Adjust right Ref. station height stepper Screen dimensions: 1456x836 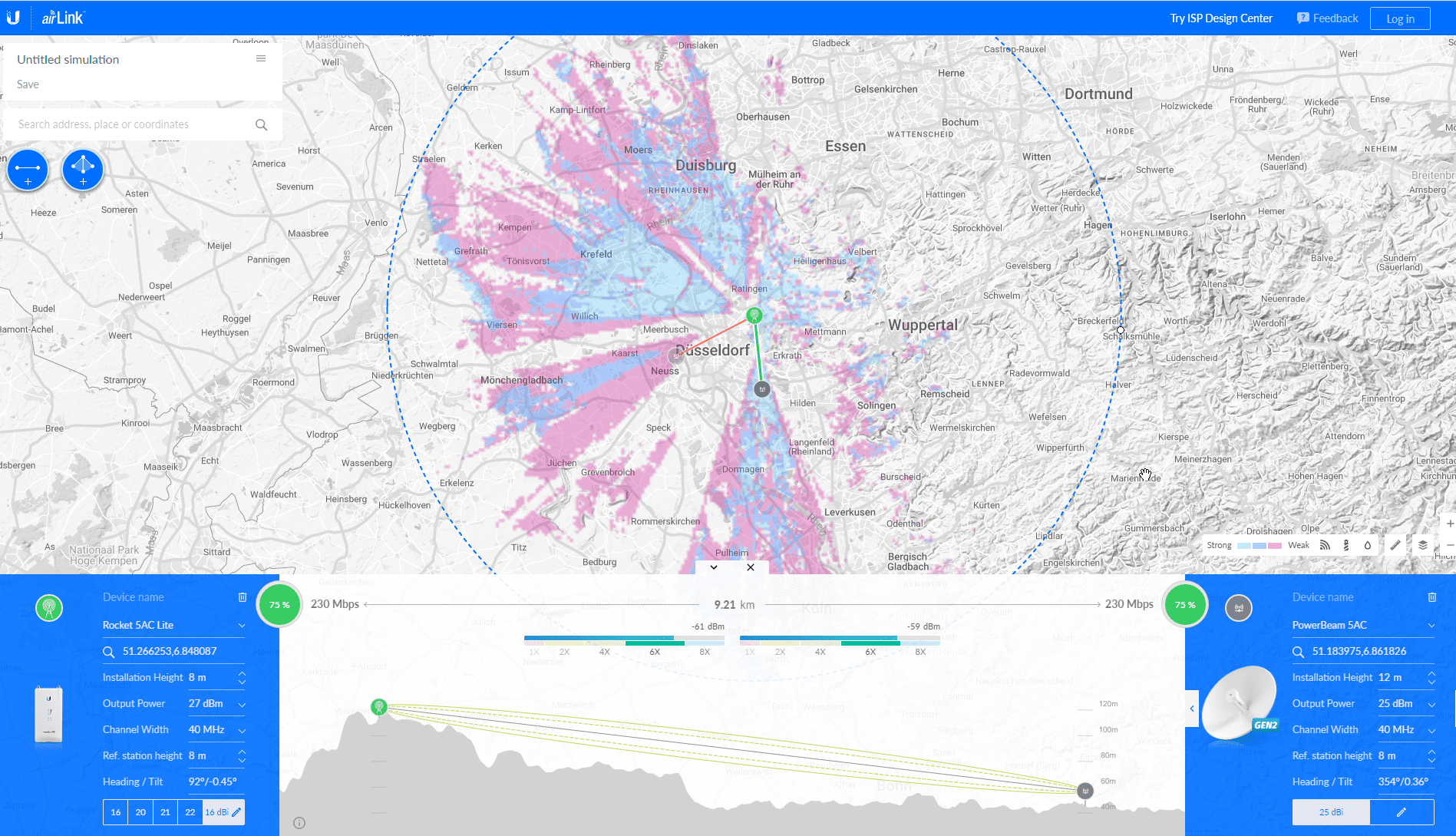1431,756
